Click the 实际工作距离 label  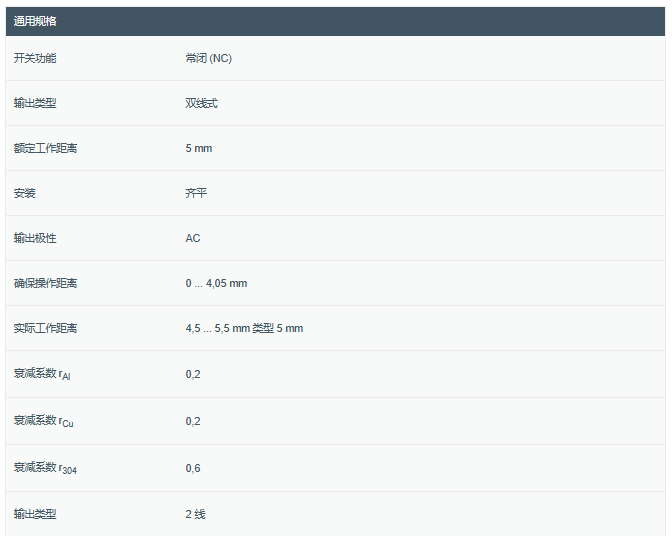point(45,328)
